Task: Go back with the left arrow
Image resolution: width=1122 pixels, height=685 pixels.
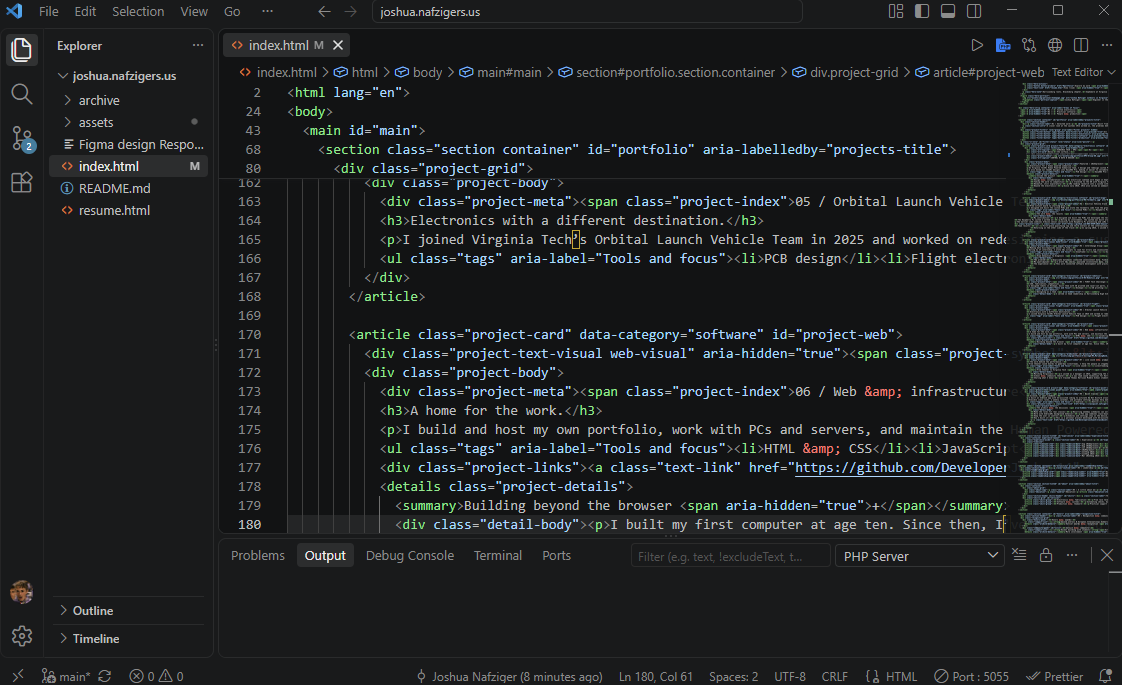Action: pyautogui.click(x=324, y=11)
